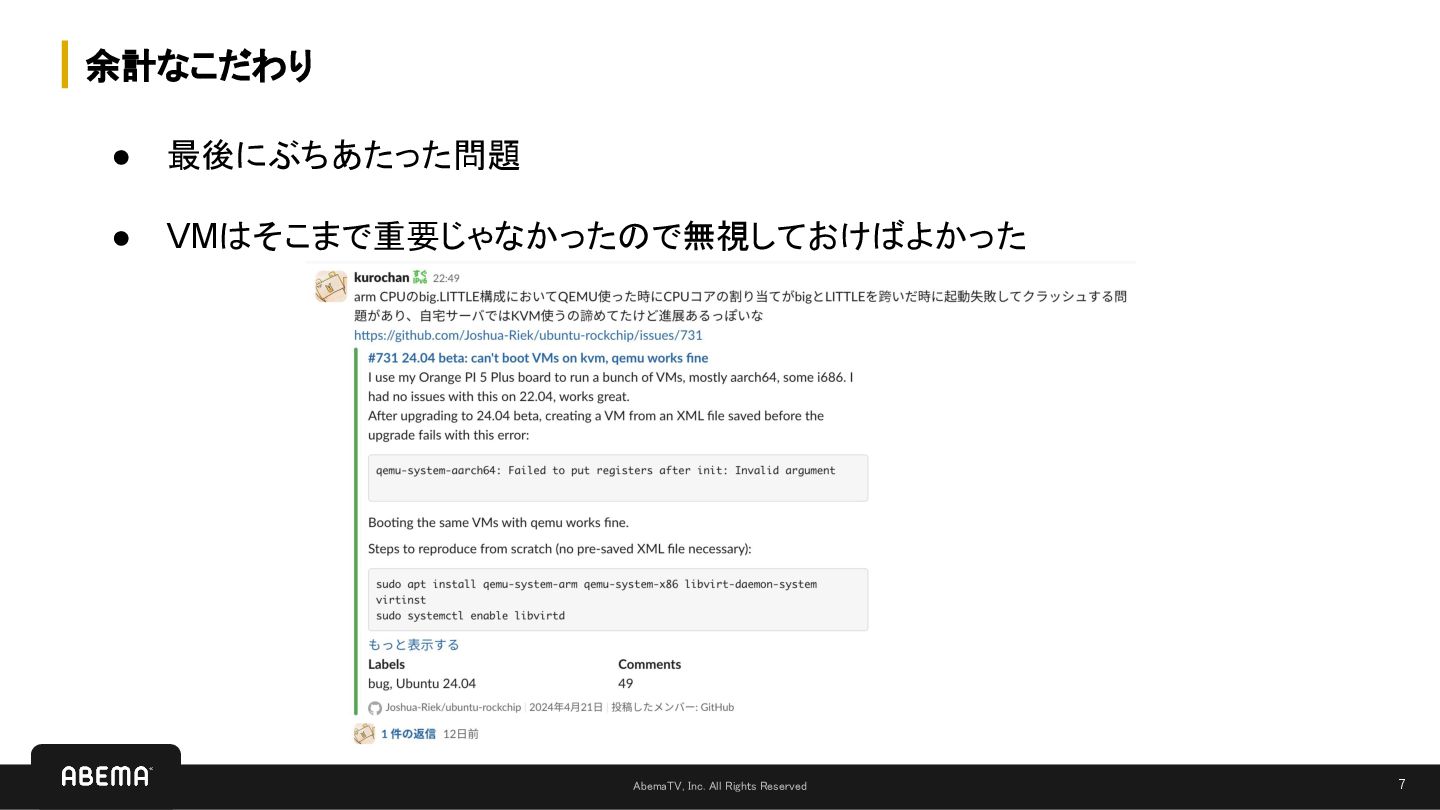
Task: Click the "12日前" reply time
Action: [461, 733]
